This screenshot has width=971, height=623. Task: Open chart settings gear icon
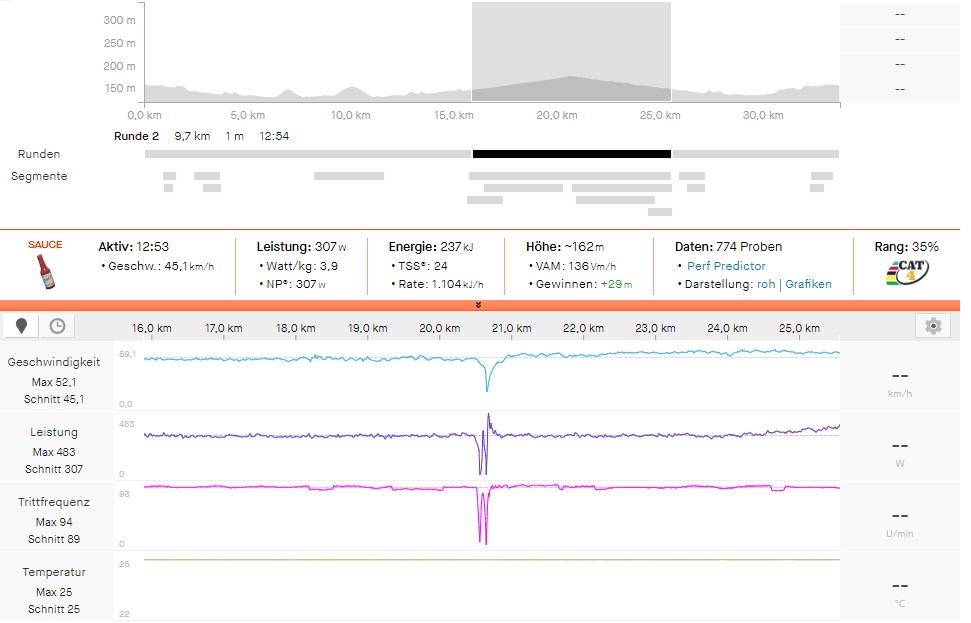click(932, 326)
